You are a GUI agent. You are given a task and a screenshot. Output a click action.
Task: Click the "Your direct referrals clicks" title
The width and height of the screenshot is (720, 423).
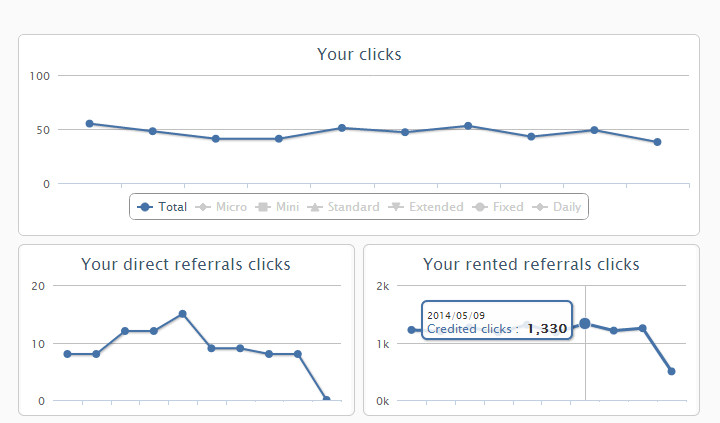[186, 264]
